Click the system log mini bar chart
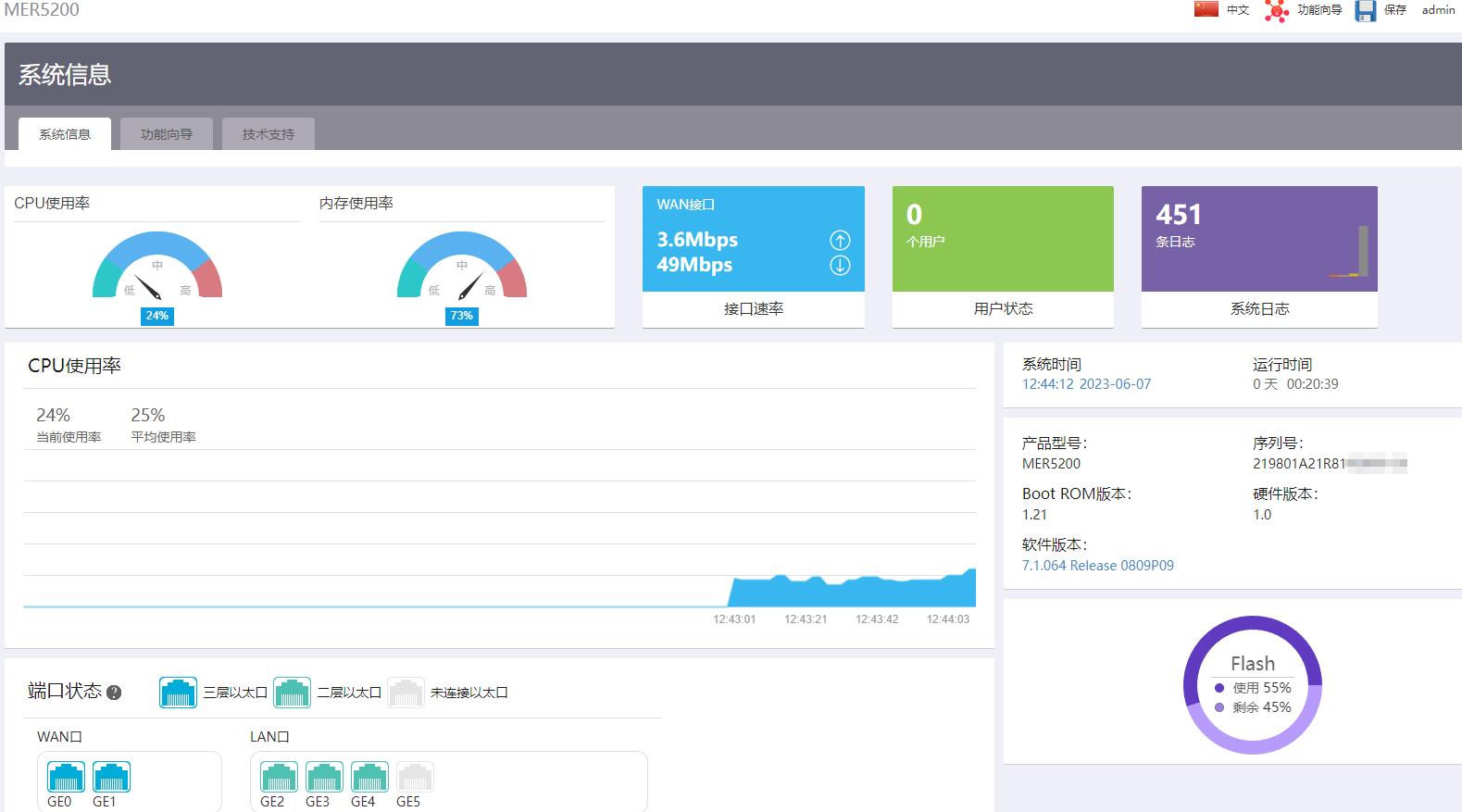The height and width of the screenshot is (812, 1462). coord(1348,252)
